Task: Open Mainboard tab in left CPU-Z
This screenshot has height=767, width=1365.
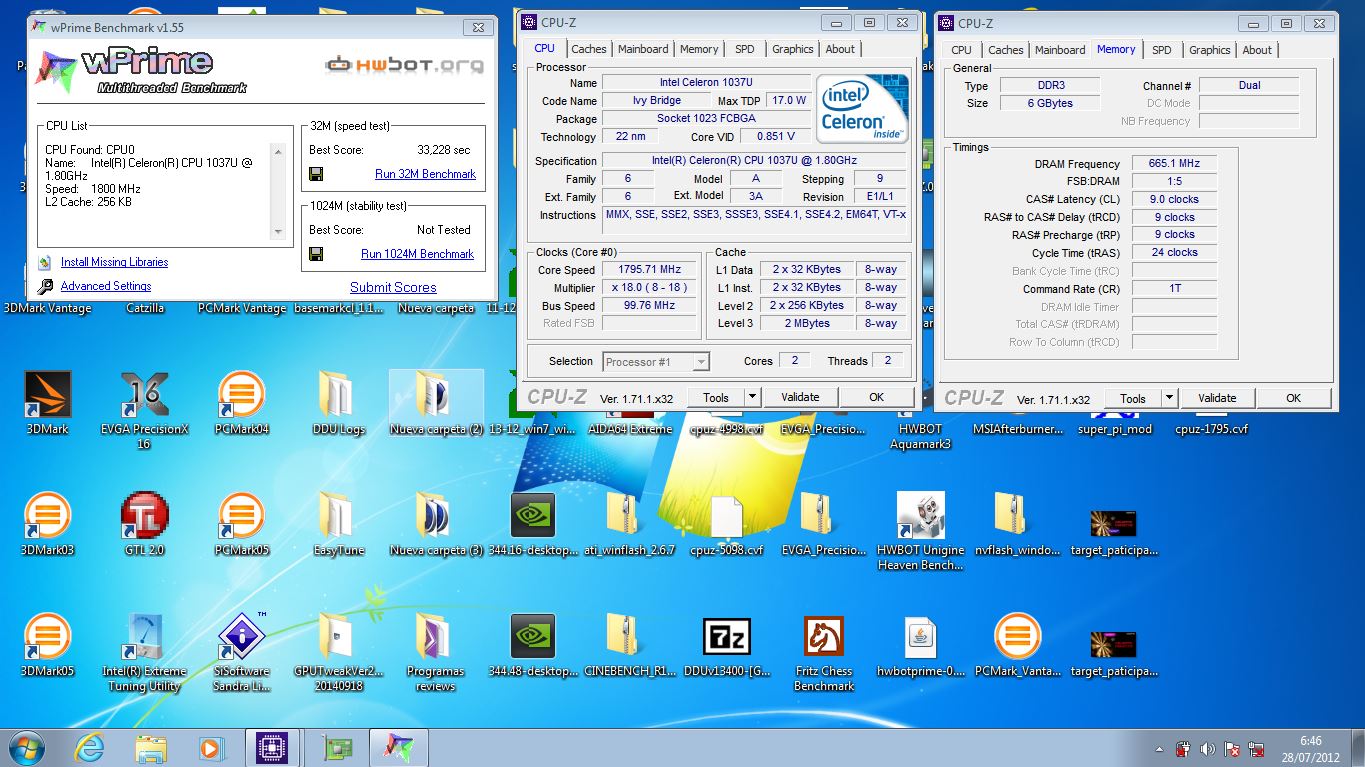Action: click(643, 49)
